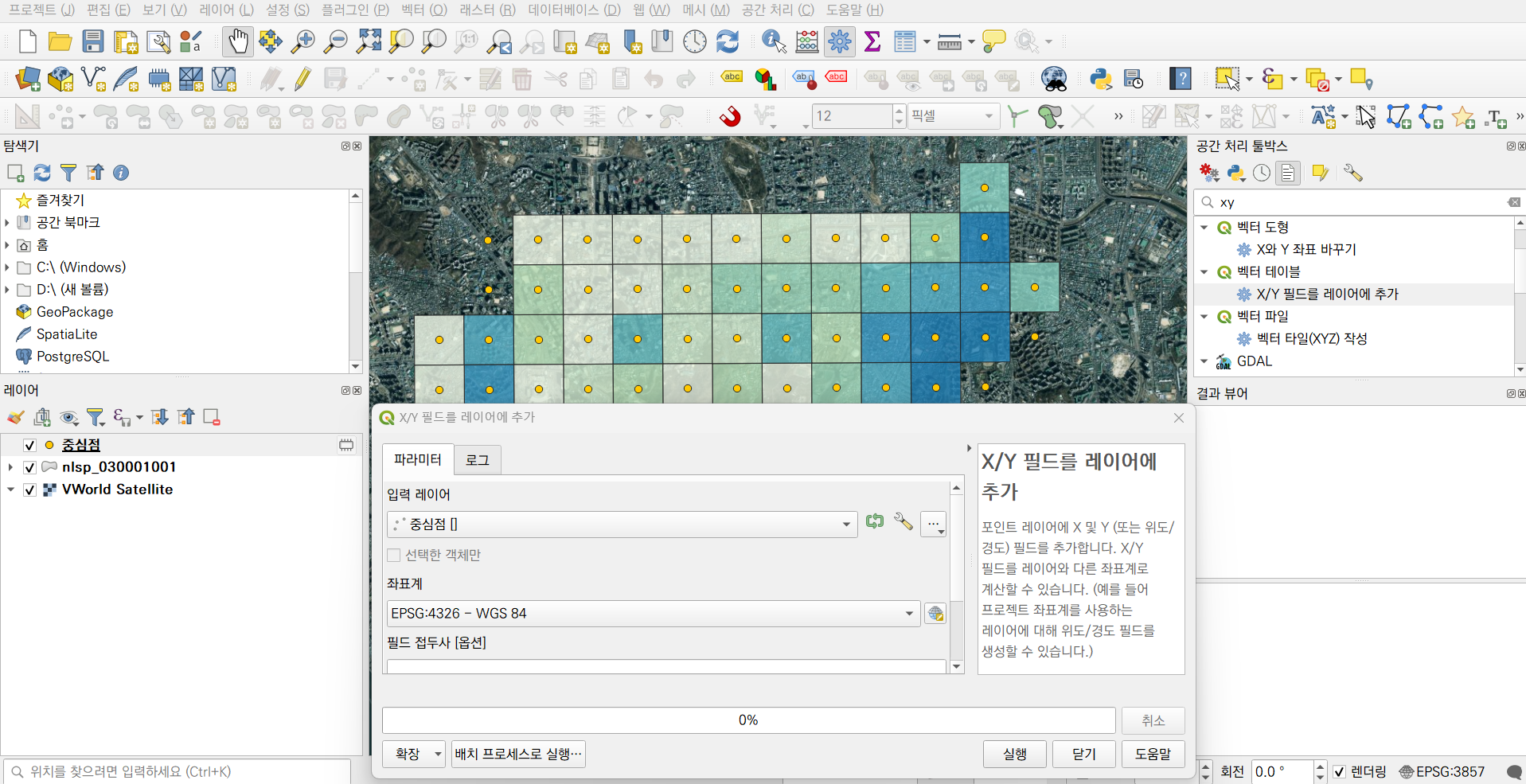Click the Zoom Full extent icon
The image size is (1526, 784).
pyautogui.click(x=369, y=41)
